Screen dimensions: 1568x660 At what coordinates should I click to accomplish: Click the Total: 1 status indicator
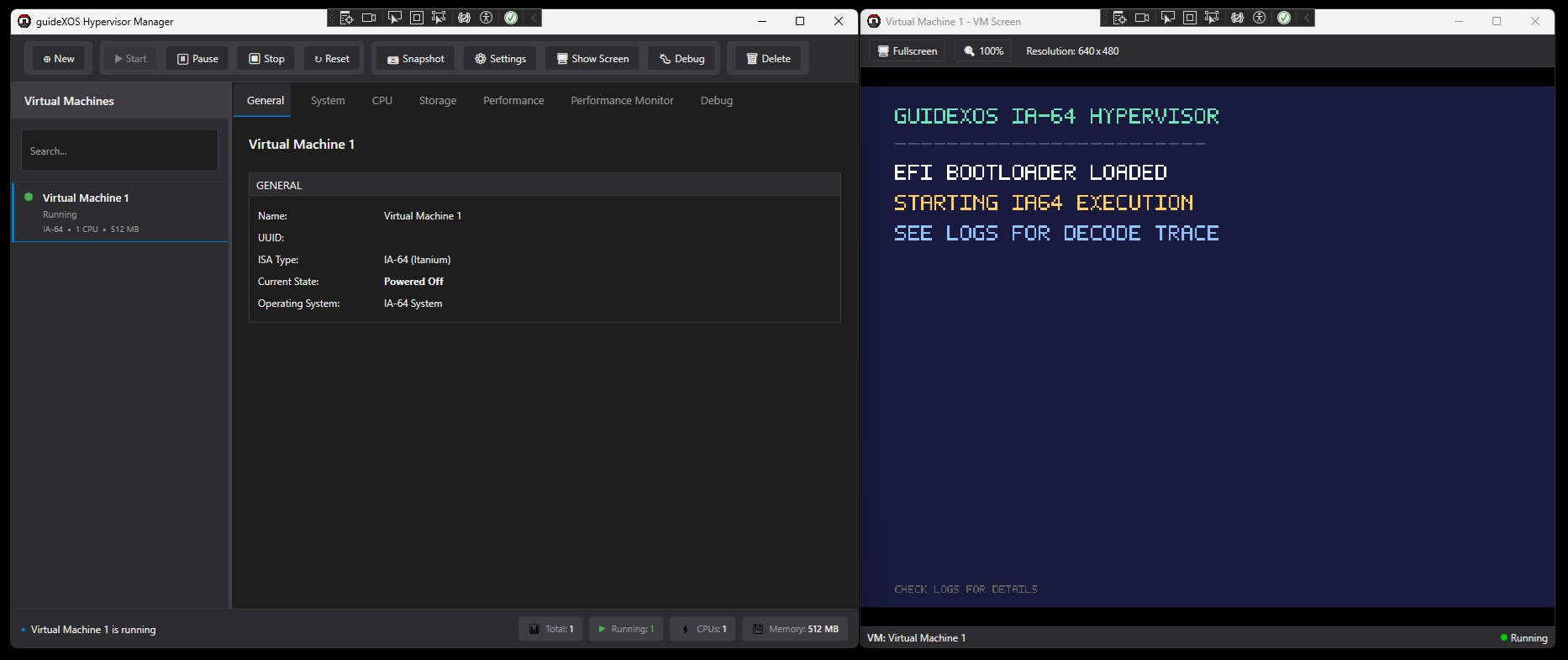(x=551, y=629)
